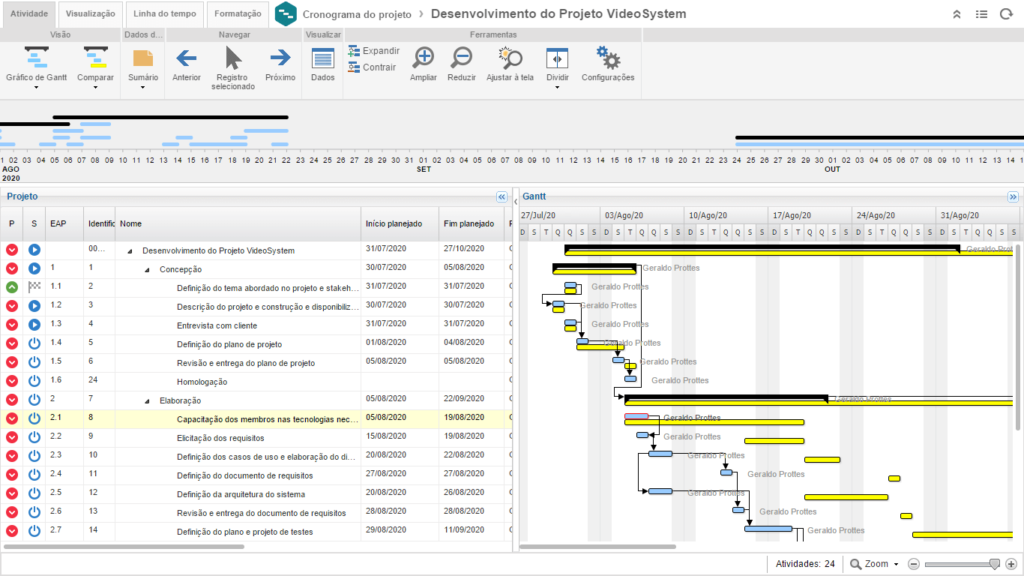
Task: Click the Sumário folder icon
Action: click(143, 59)
